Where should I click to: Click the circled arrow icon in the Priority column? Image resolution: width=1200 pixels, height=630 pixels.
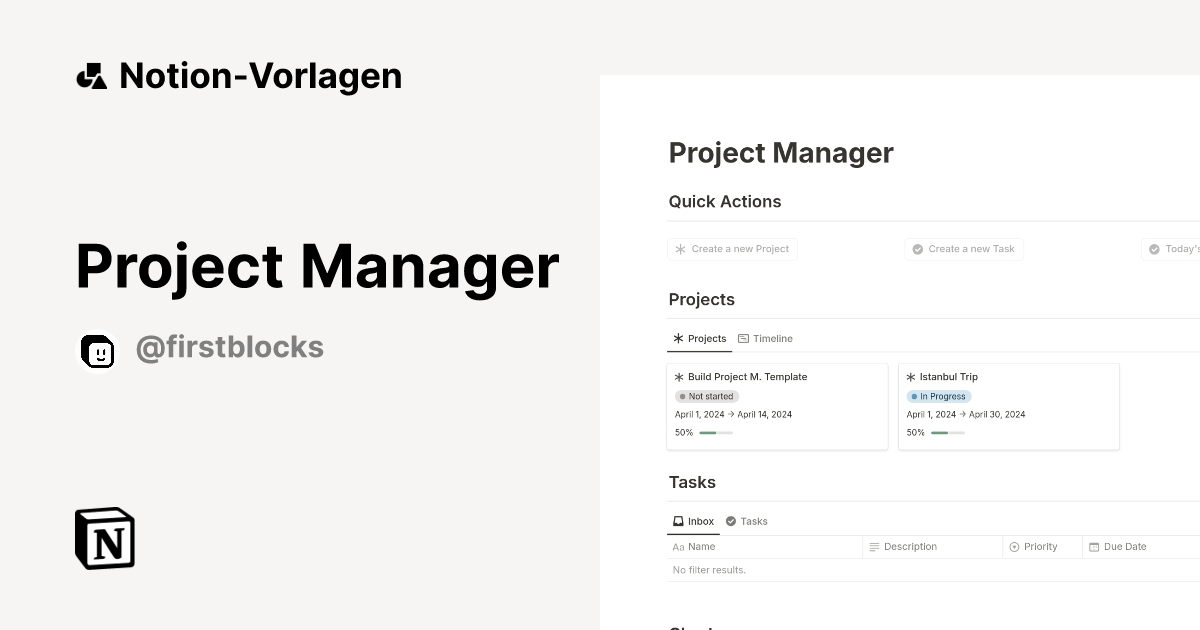pos(1014,547)
